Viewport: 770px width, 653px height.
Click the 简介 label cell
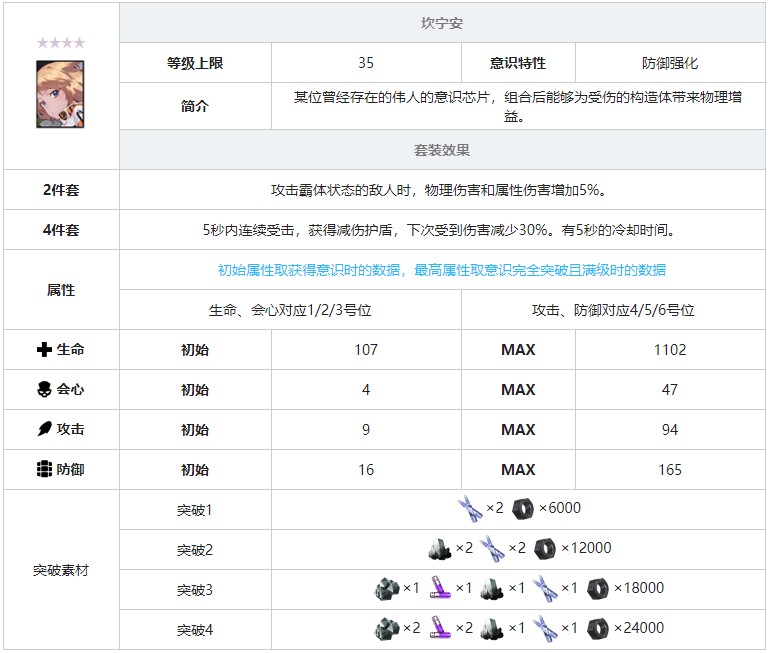pos(195,106)
